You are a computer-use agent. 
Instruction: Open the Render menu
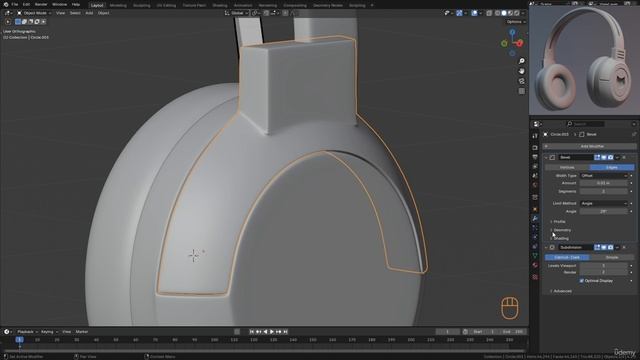pyautogui.click(x=41, y=4)
